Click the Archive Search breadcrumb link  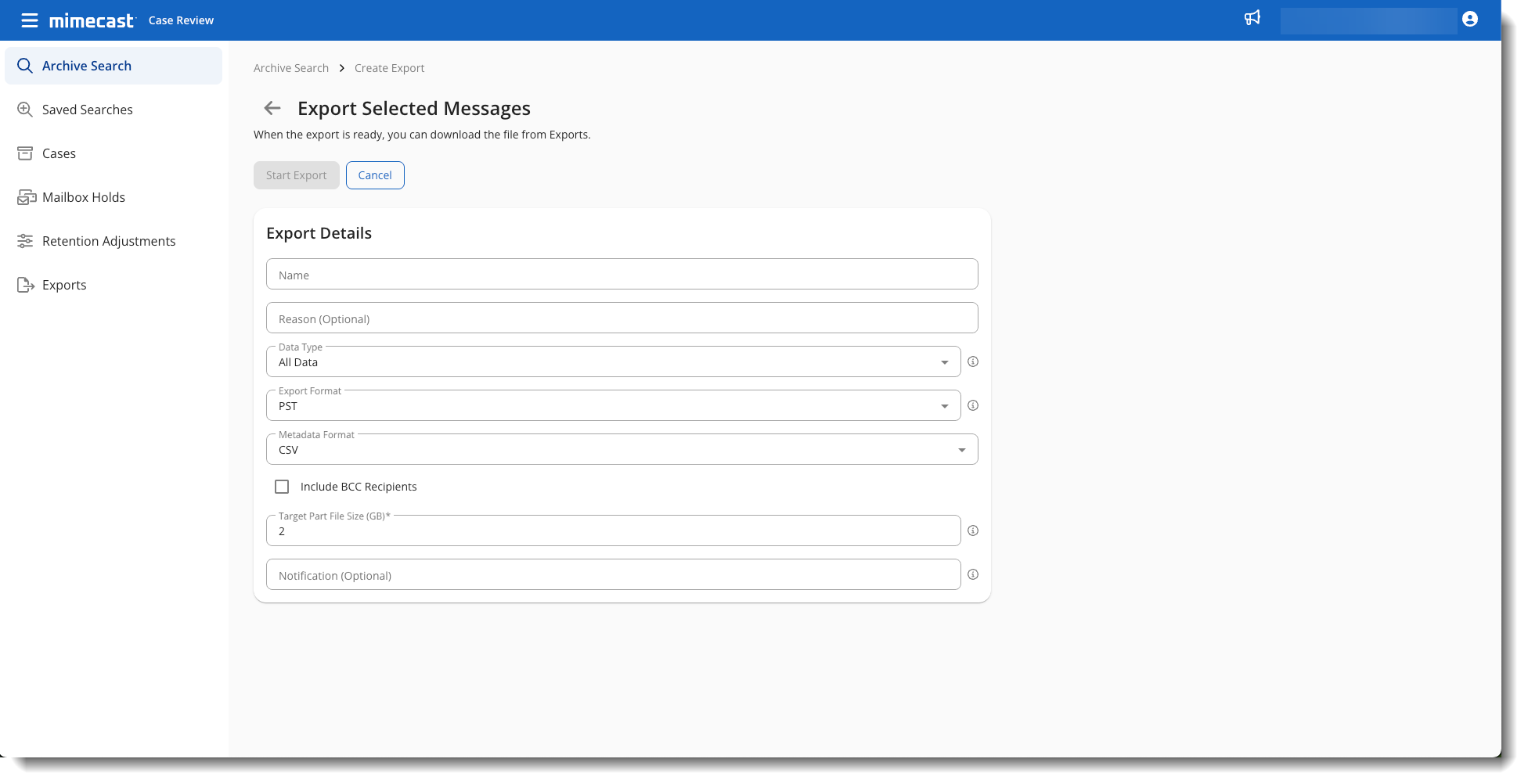coord(291,68)
